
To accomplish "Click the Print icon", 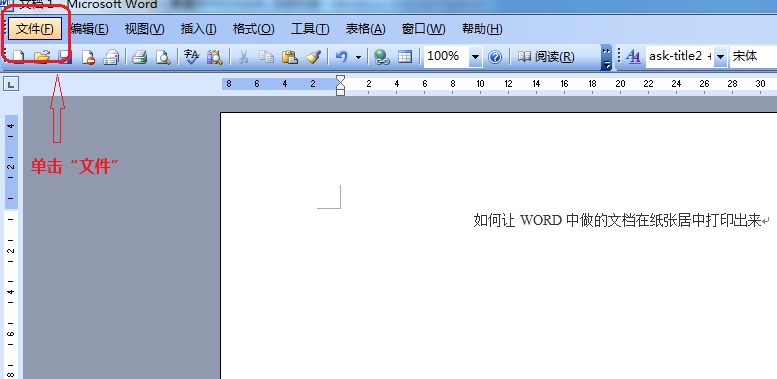I will click(x=140, y=57).
